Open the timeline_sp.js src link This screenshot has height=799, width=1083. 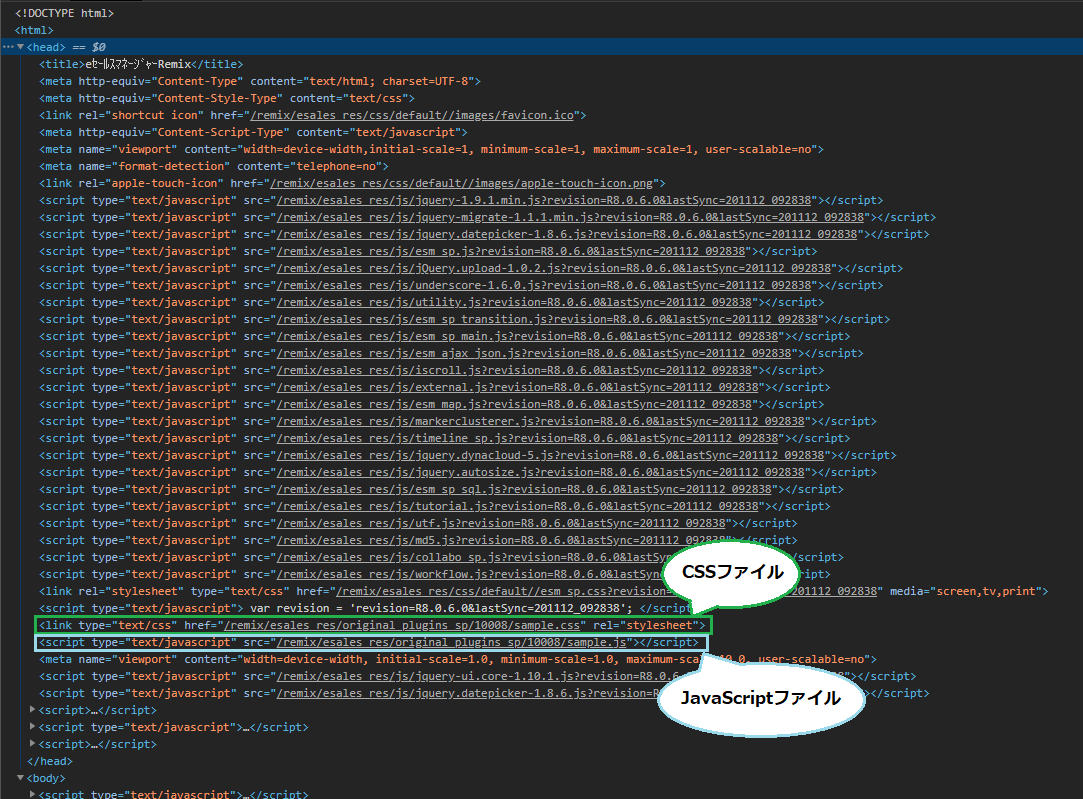click(527, 438)
